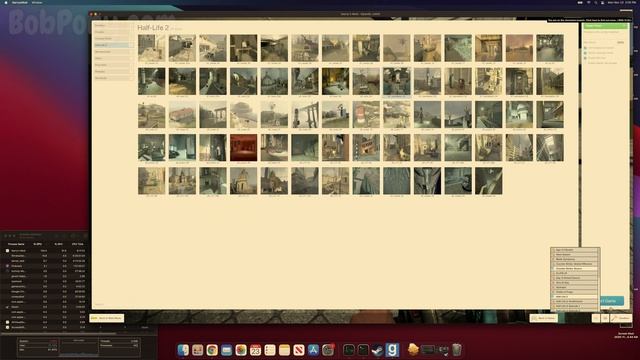This screenshot has width=640, height=360.
Task: Launch Google Chrome from the Dock
Action: click(x=212, y=350)
